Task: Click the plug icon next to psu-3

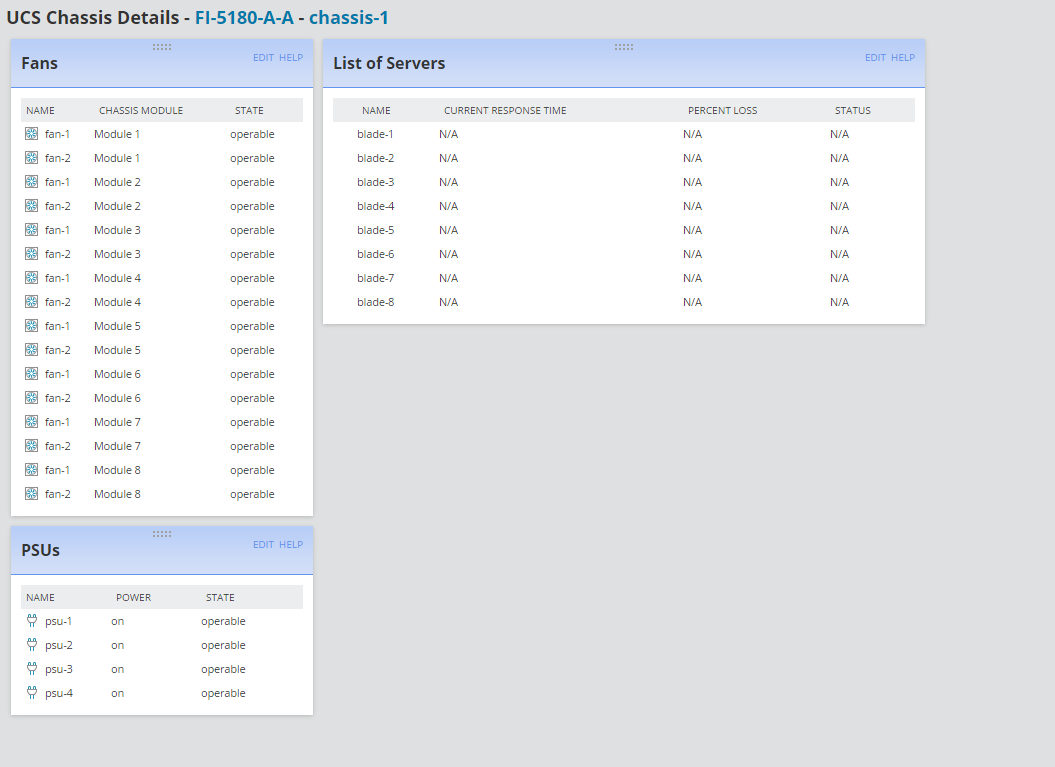Action: click(x=32, y=669)
